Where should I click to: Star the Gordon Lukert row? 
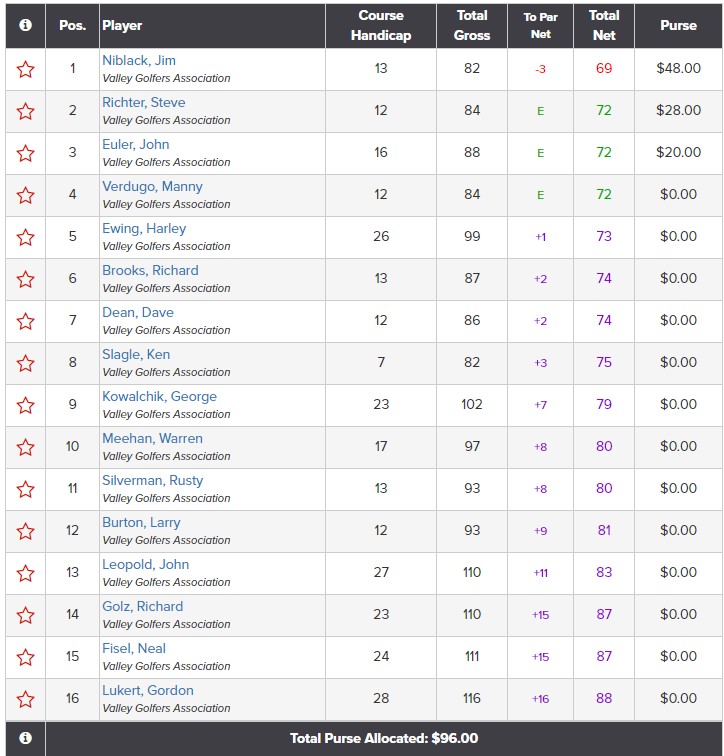(x=25, y=699)
